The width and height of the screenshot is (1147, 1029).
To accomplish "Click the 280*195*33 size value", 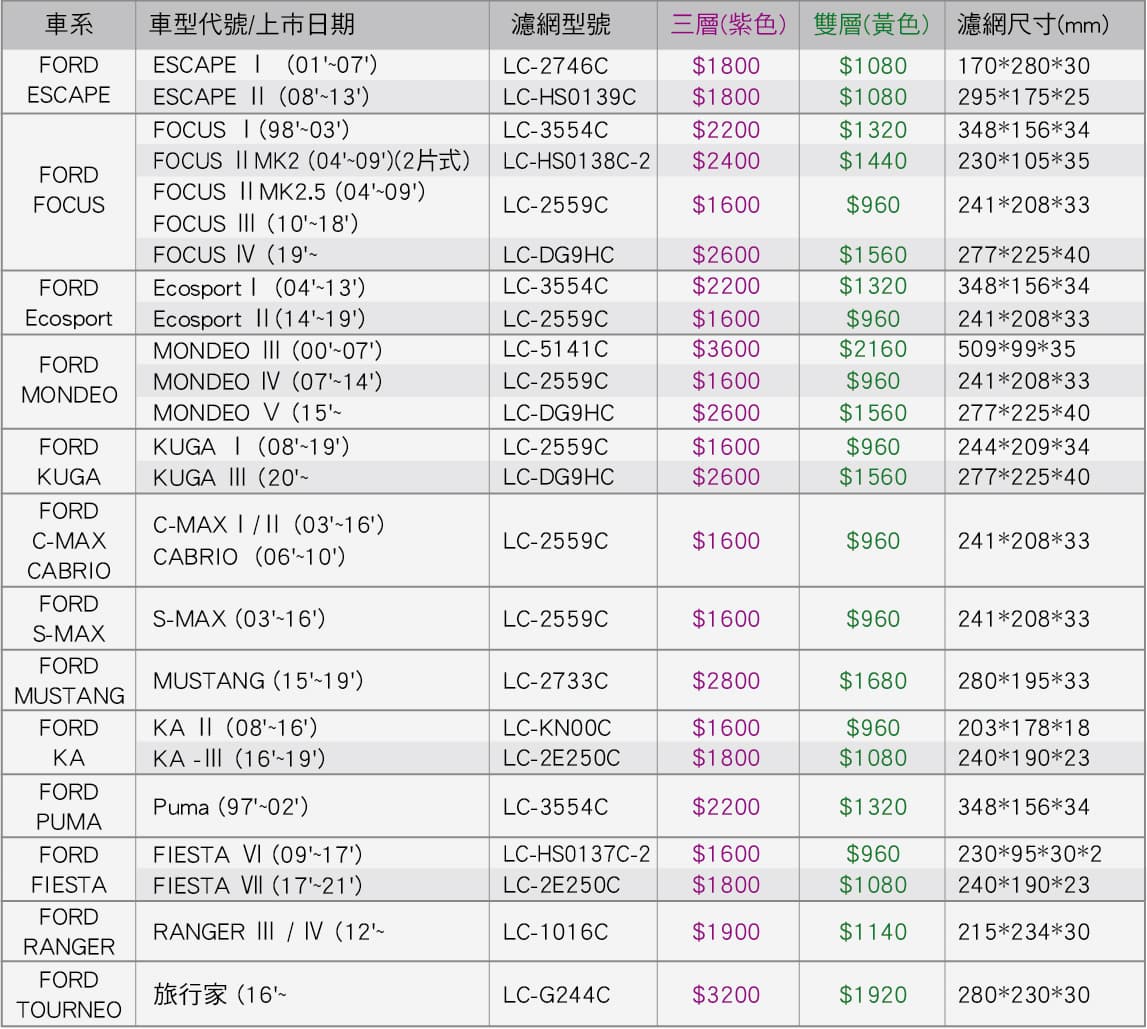I will 1023,681.
